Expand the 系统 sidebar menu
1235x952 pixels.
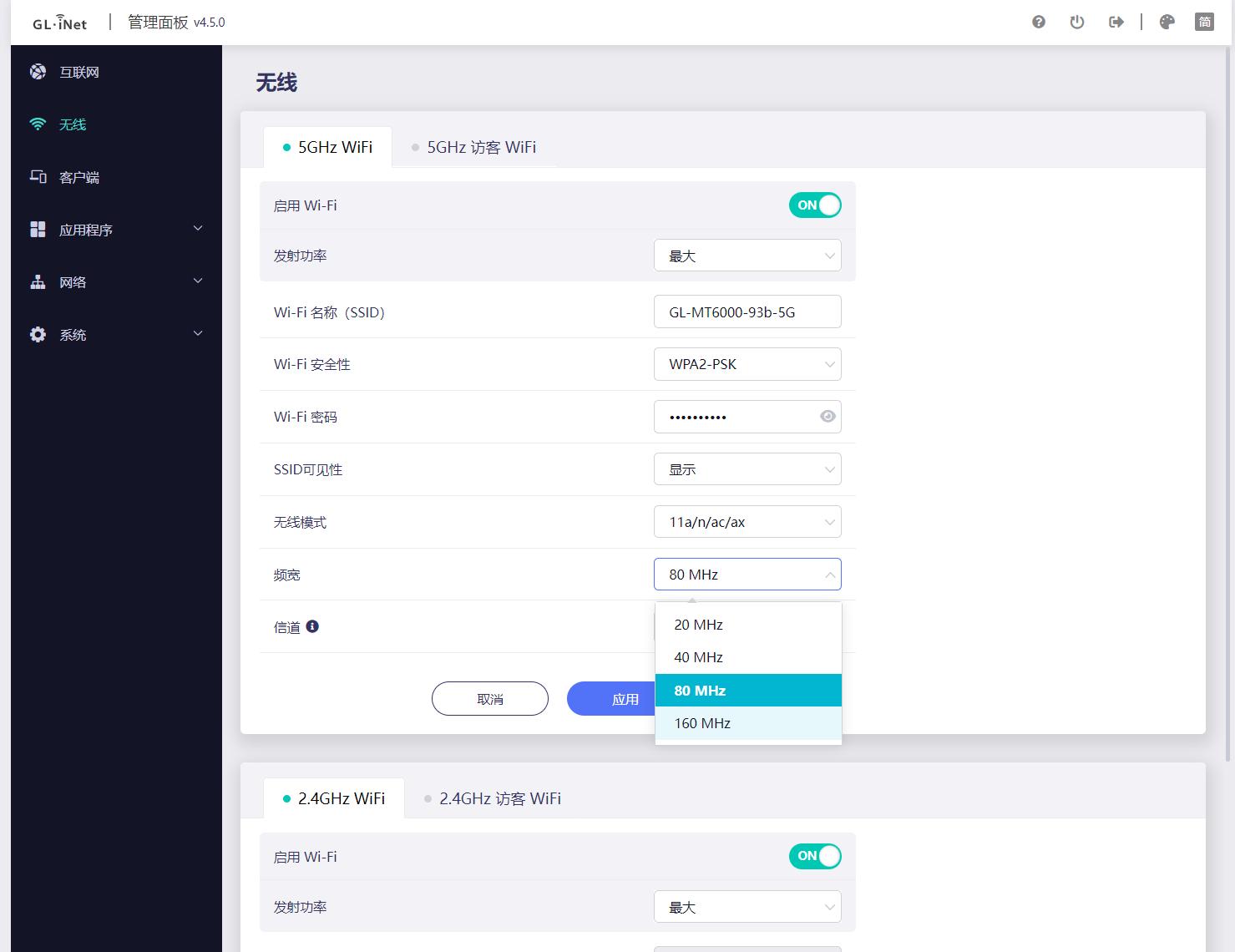click(x=73, y=334)
